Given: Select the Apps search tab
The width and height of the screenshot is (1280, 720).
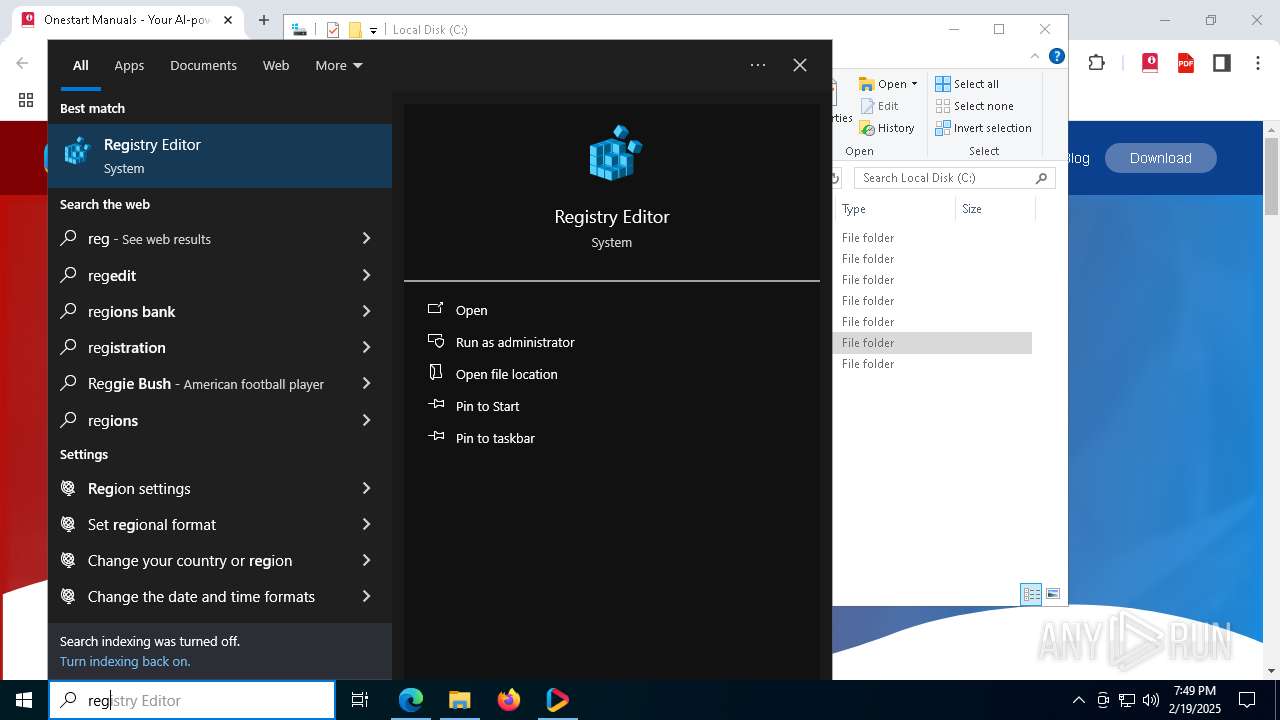Looking at the screenshot, I should coord(129,65).
